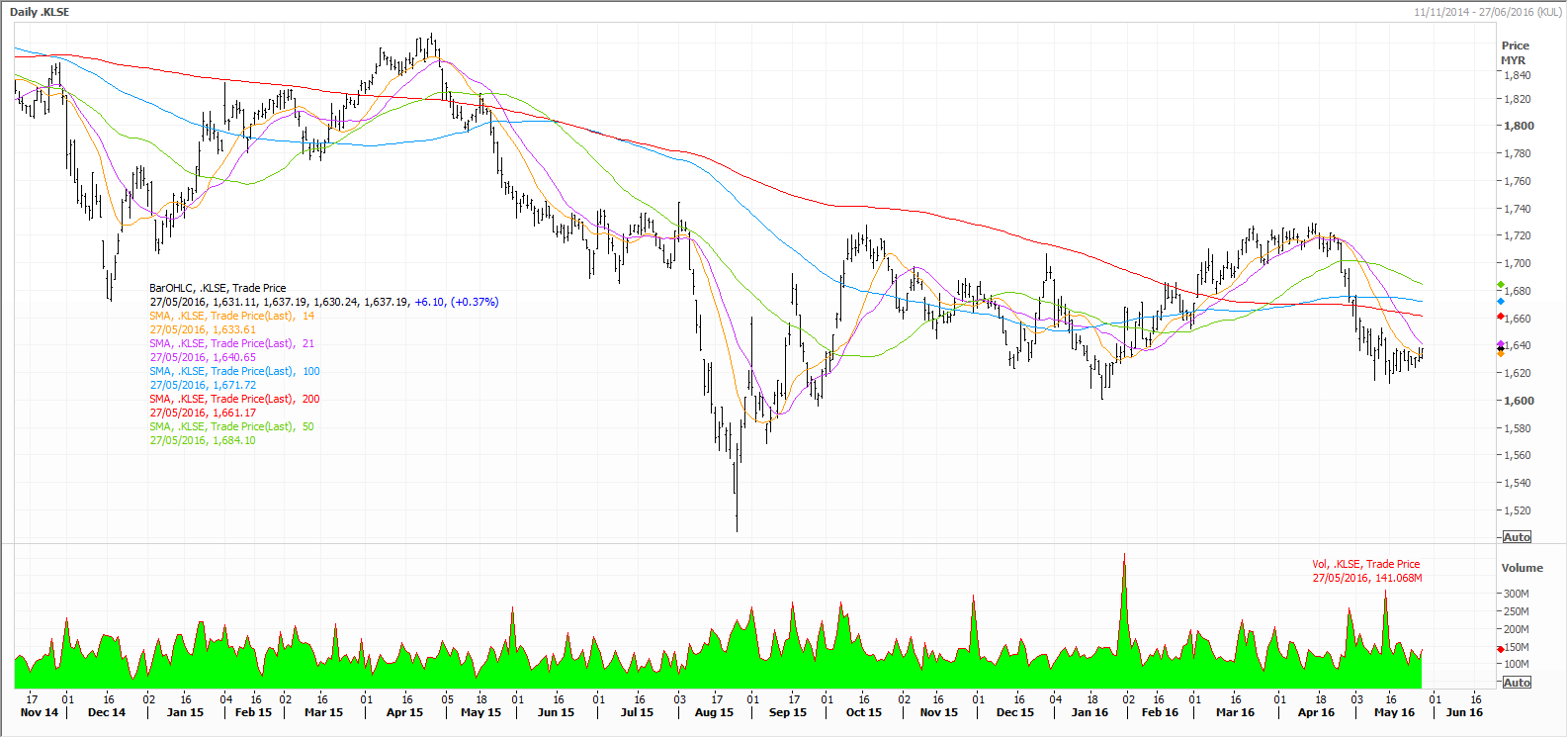Select the BarOHLC .KLSE Trade Price legend
The height and width of the screenshot is (738, 1568).
tap(218, 288)
